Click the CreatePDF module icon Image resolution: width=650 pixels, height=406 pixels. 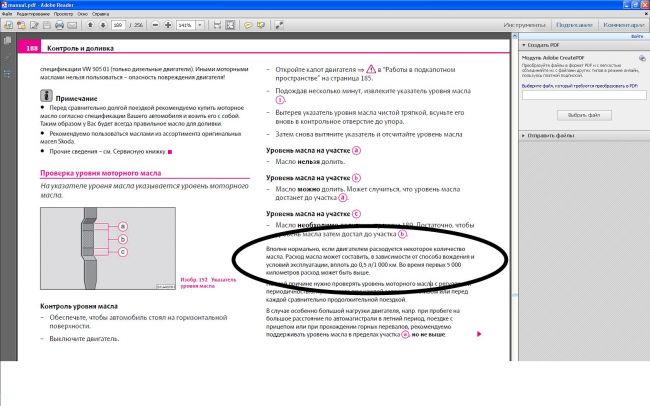642,58
